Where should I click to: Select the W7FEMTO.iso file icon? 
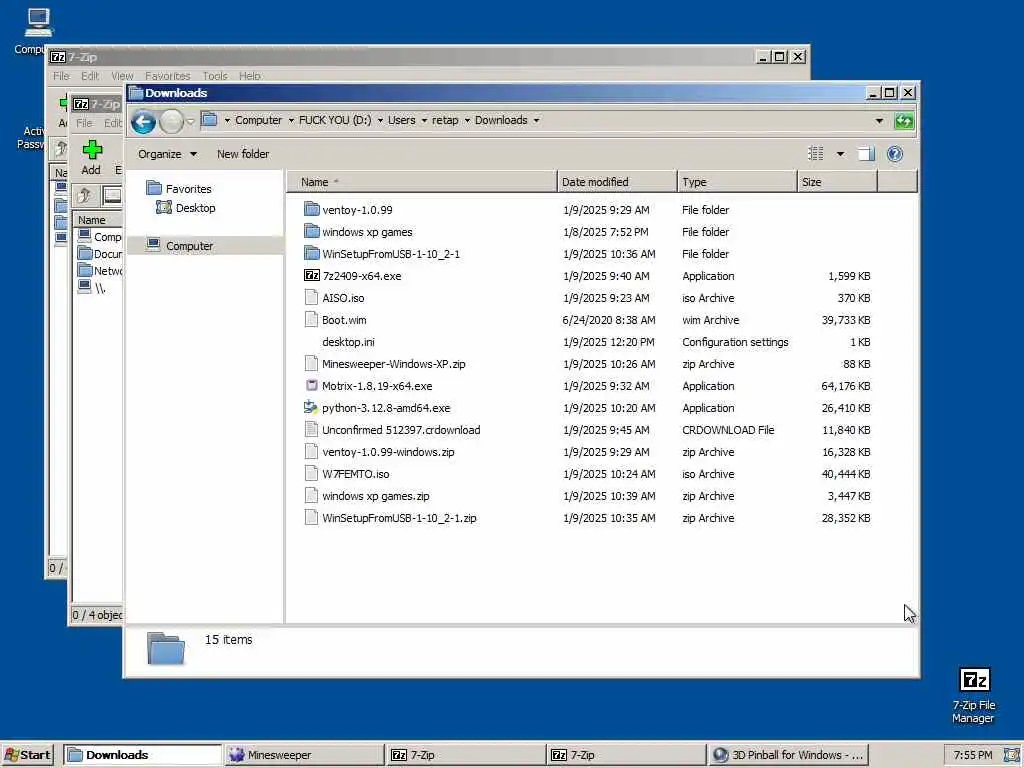tap(312, 473)
